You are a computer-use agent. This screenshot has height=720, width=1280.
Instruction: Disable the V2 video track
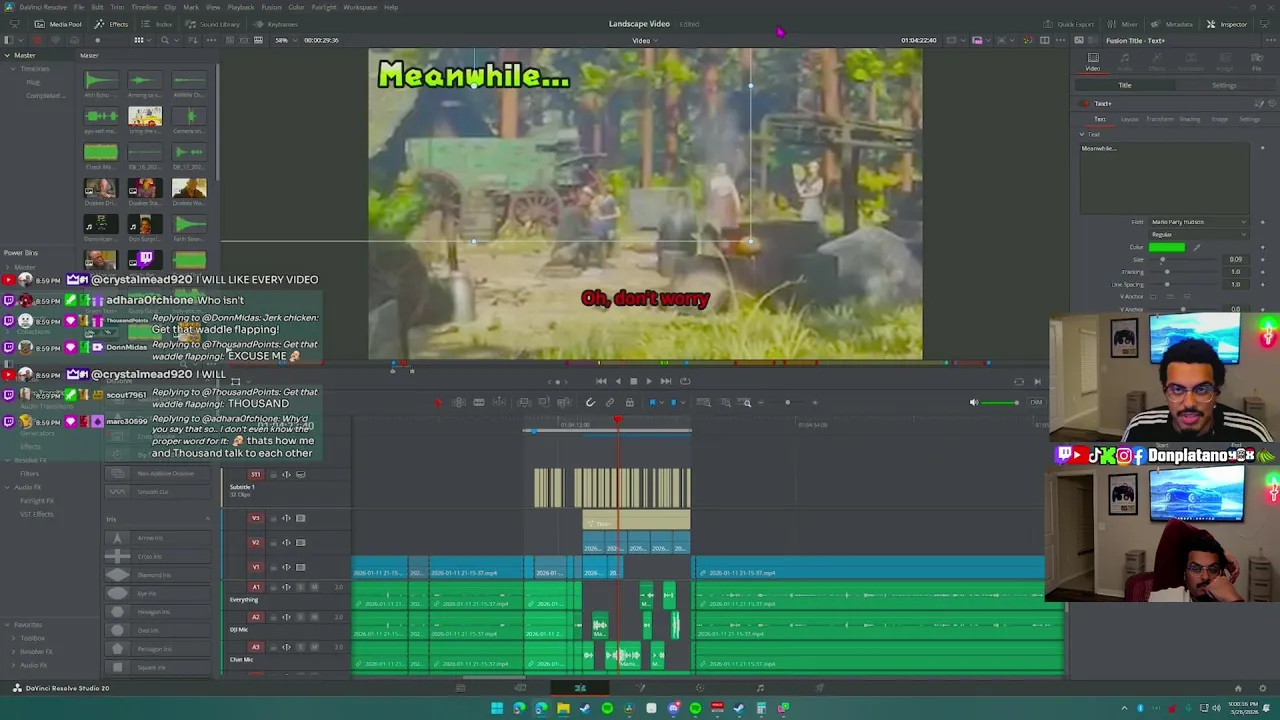(301, 543)
